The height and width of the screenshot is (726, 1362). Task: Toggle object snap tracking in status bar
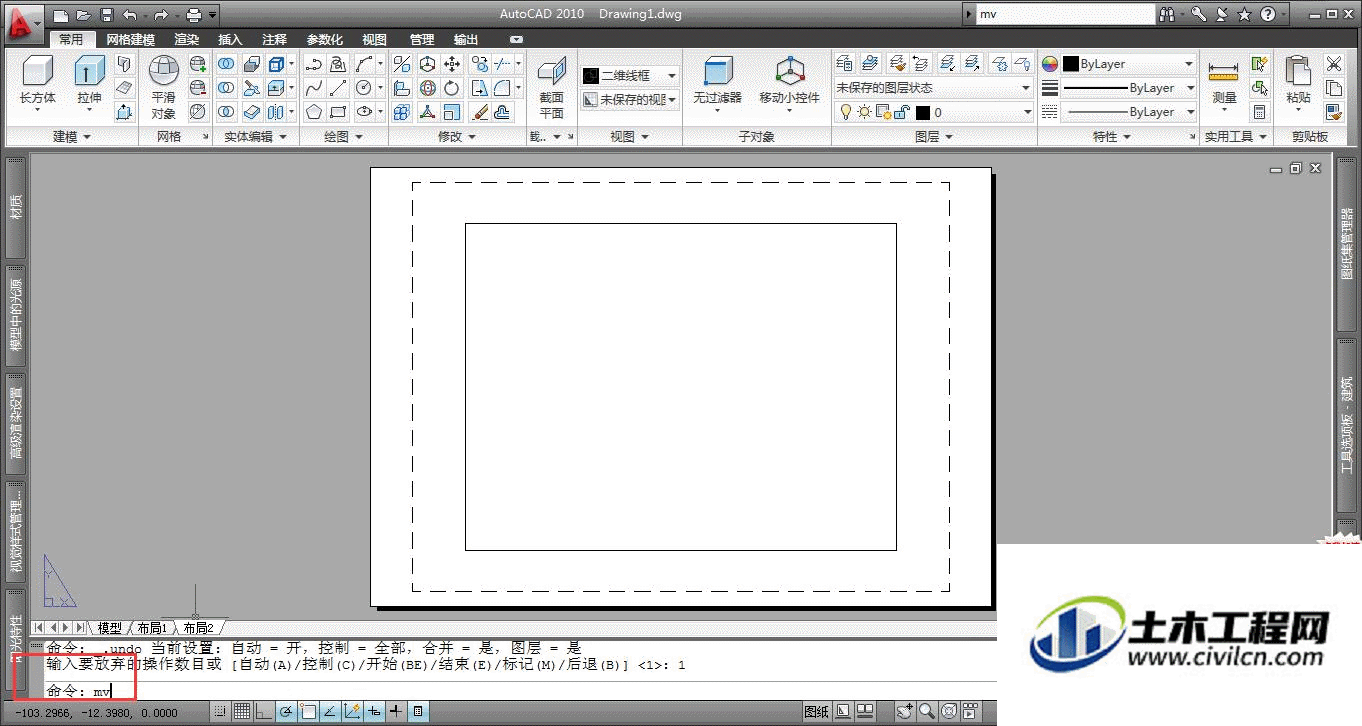330,712
